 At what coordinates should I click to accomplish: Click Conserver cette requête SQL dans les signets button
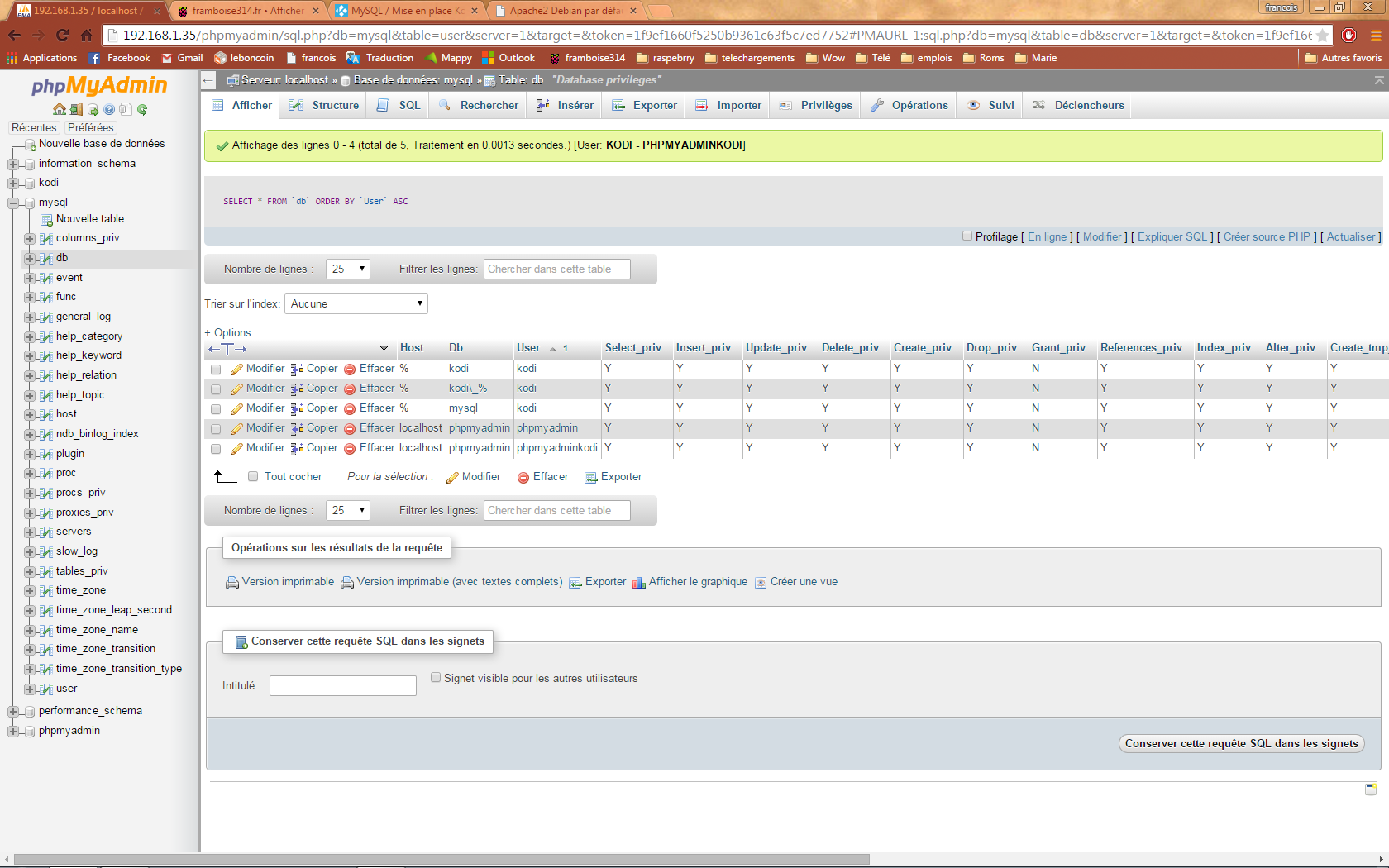click(x=1241, y=743)
